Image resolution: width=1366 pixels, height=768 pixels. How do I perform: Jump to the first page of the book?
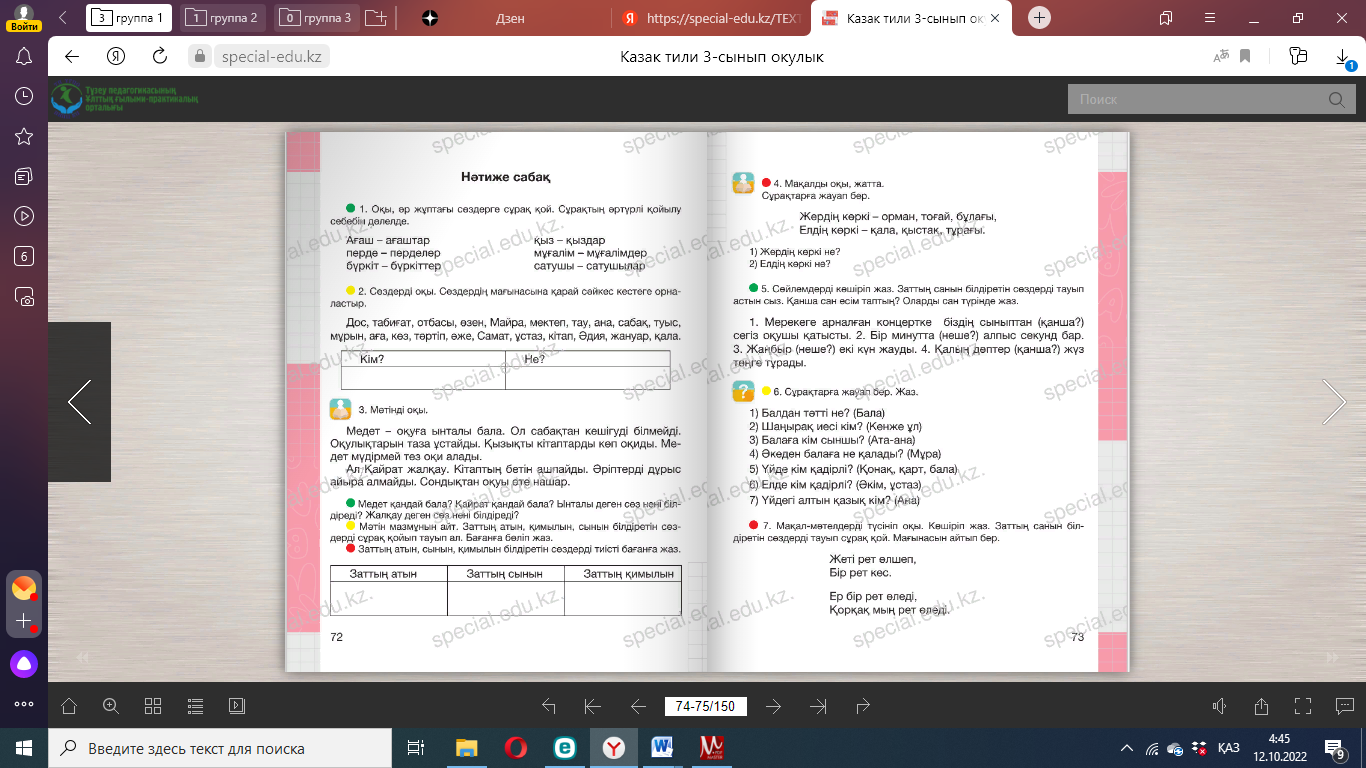tap(592, 706)
